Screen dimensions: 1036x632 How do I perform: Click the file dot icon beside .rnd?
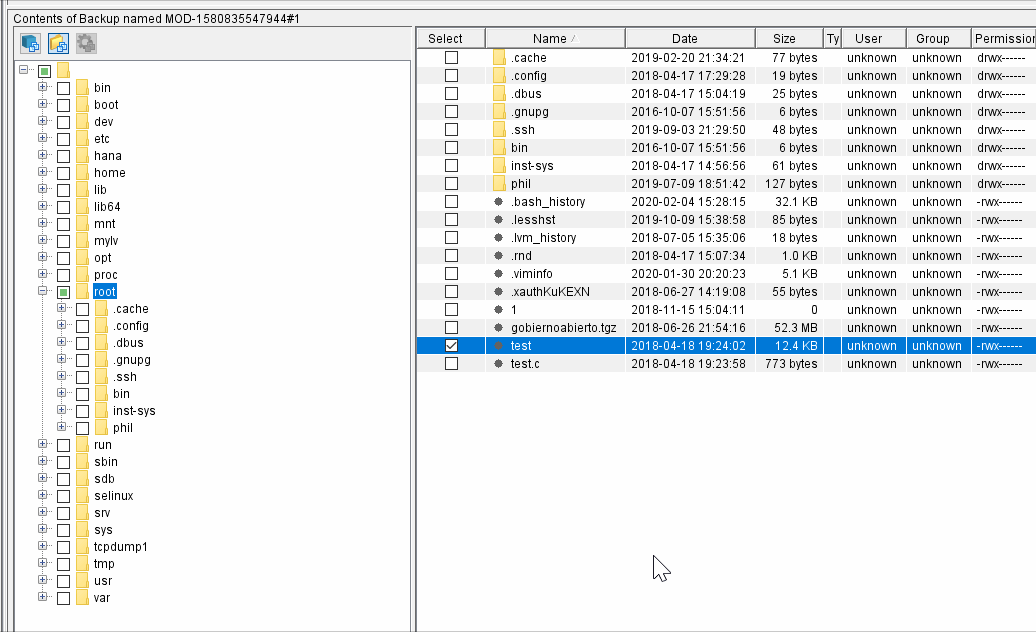click(x=499, y=256)
